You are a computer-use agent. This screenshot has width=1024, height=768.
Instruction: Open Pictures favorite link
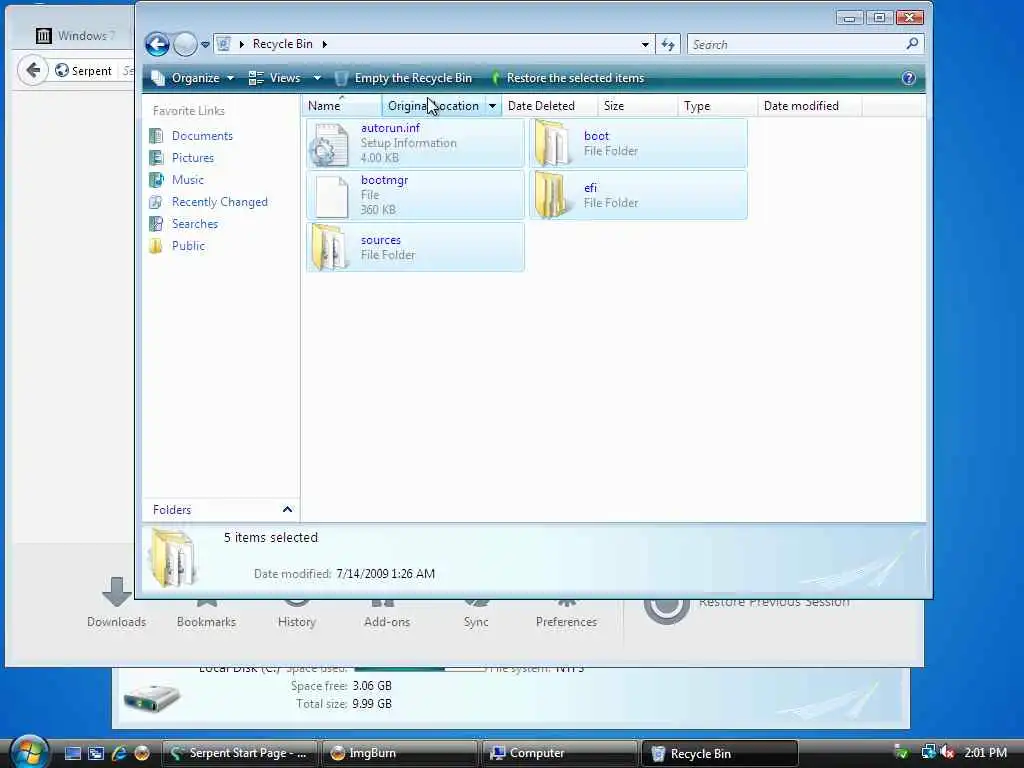[x=193, y=158]
